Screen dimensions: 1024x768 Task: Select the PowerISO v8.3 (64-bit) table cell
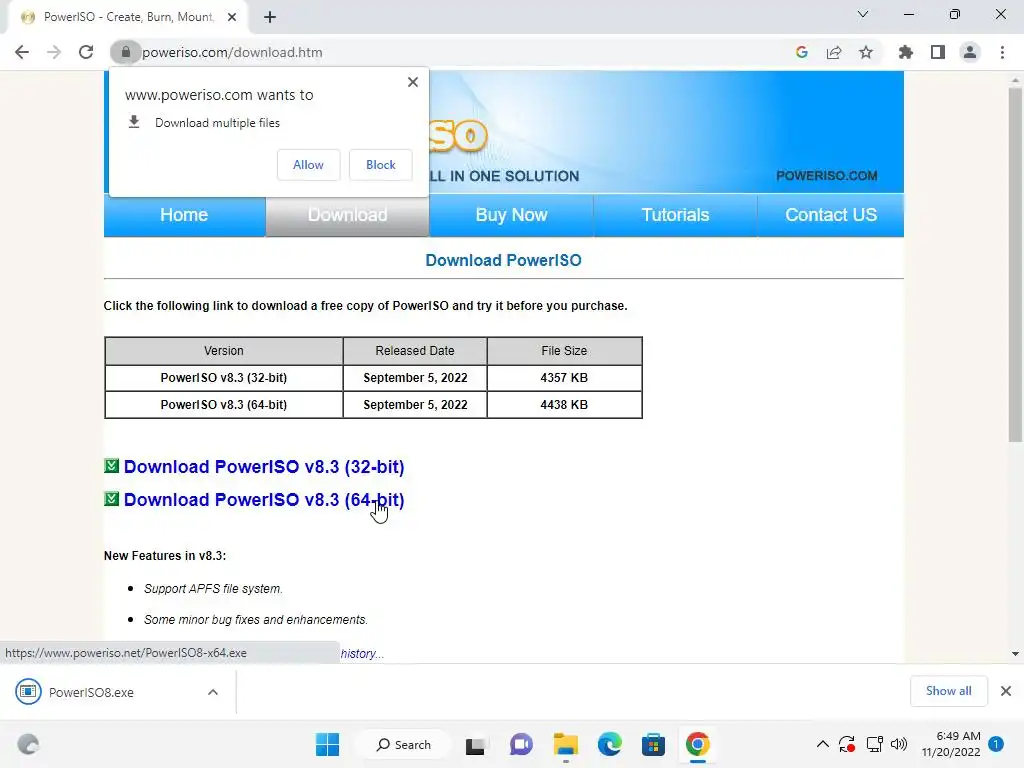tap(224, 405)
